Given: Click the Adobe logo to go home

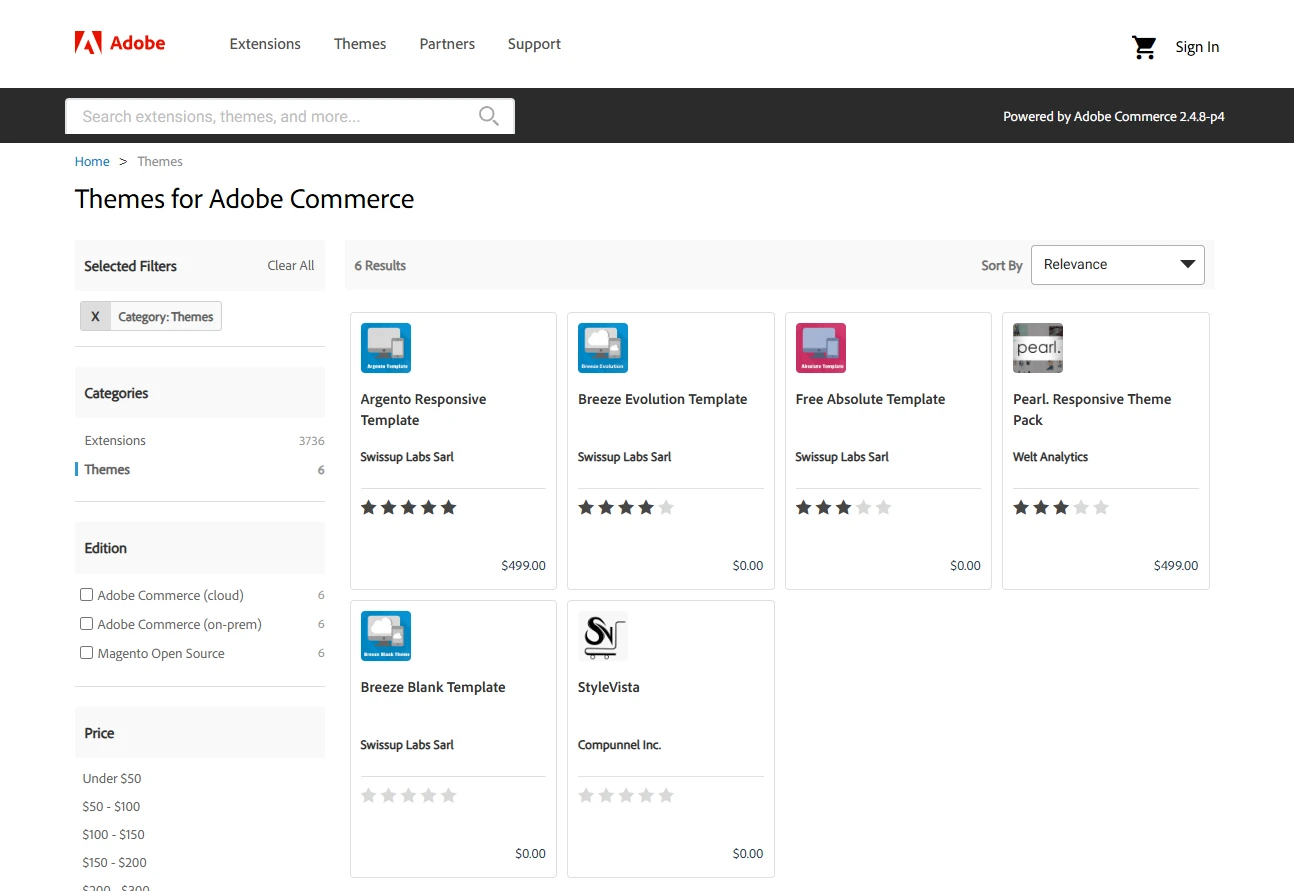Looking at the screenshot, I should 119,42.
